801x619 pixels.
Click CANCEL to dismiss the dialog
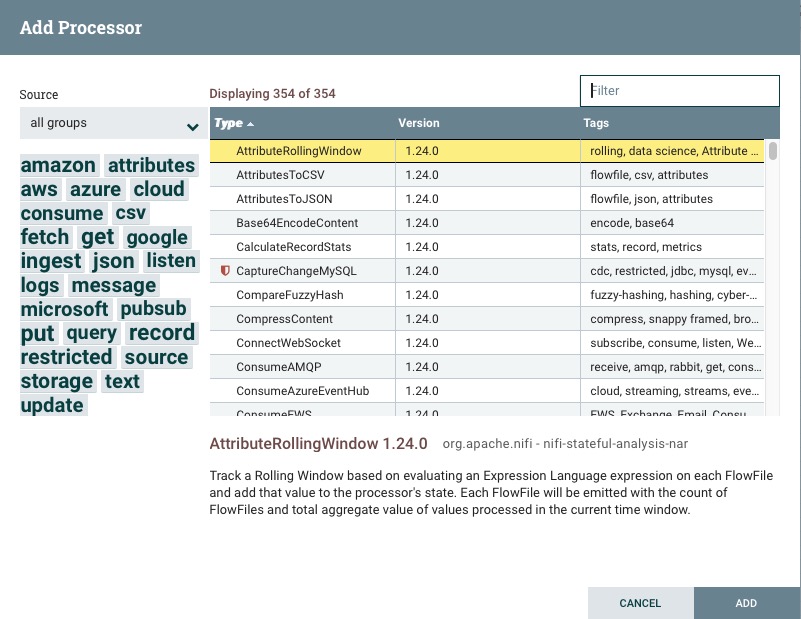point(640,603)
